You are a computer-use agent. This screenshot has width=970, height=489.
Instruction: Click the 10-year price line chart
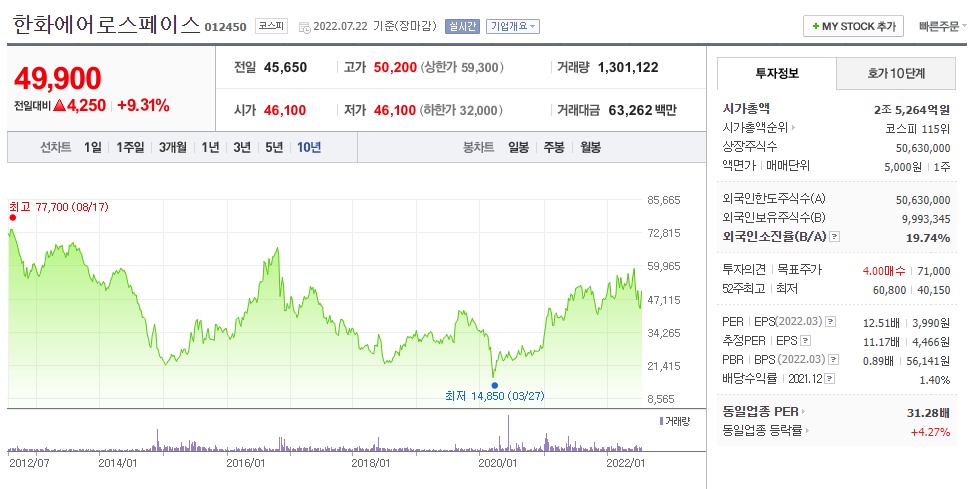[325, 303]
